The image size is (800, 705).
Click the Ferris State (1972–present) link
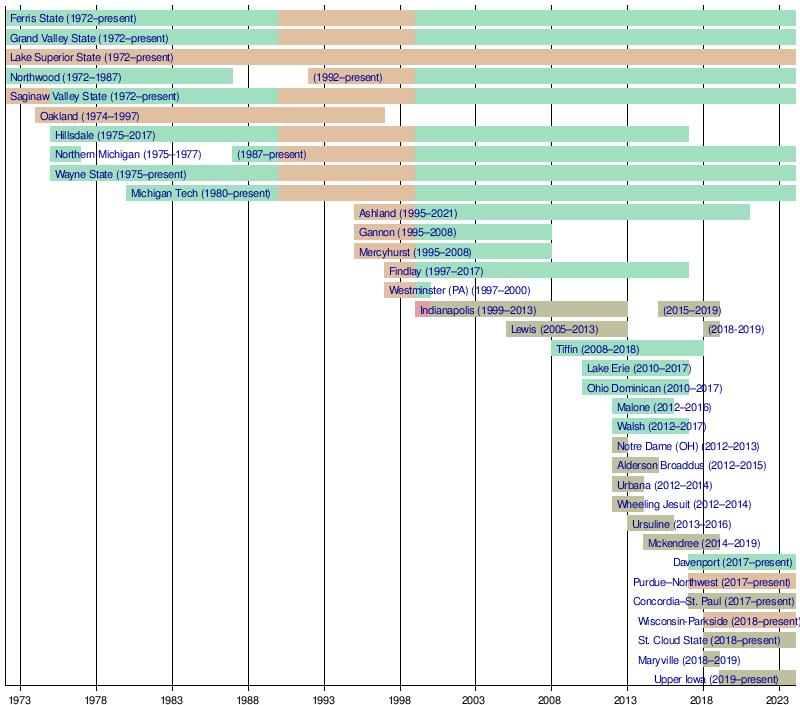pos(73,19)
